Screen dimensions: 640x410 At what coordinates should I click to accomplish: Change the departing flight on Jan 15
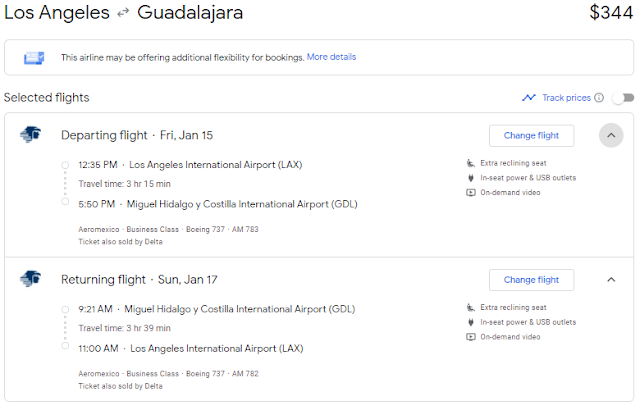(x=531, y=135)
